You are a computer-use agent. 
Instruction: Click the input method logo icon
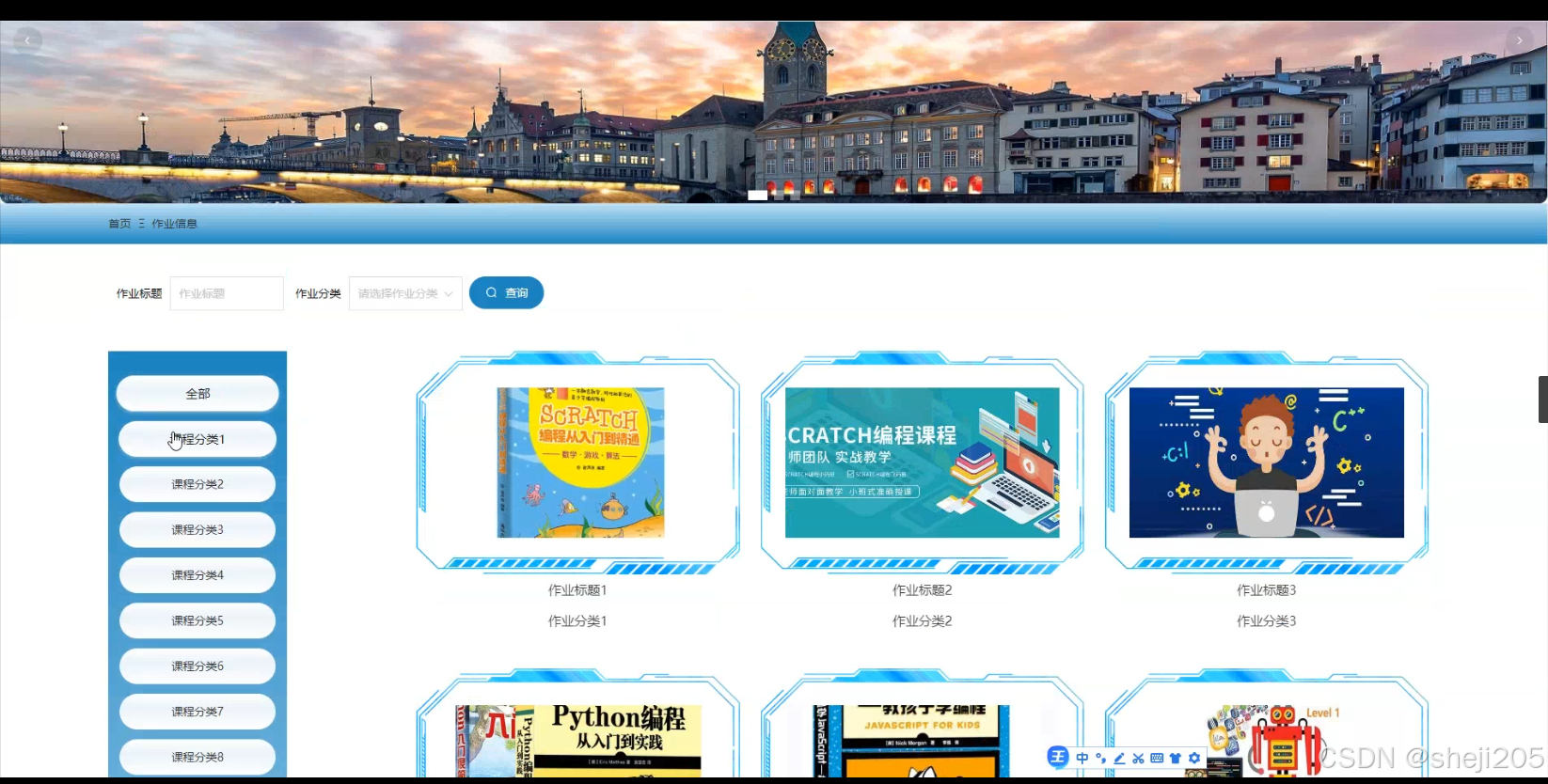tap(1058, 757)
